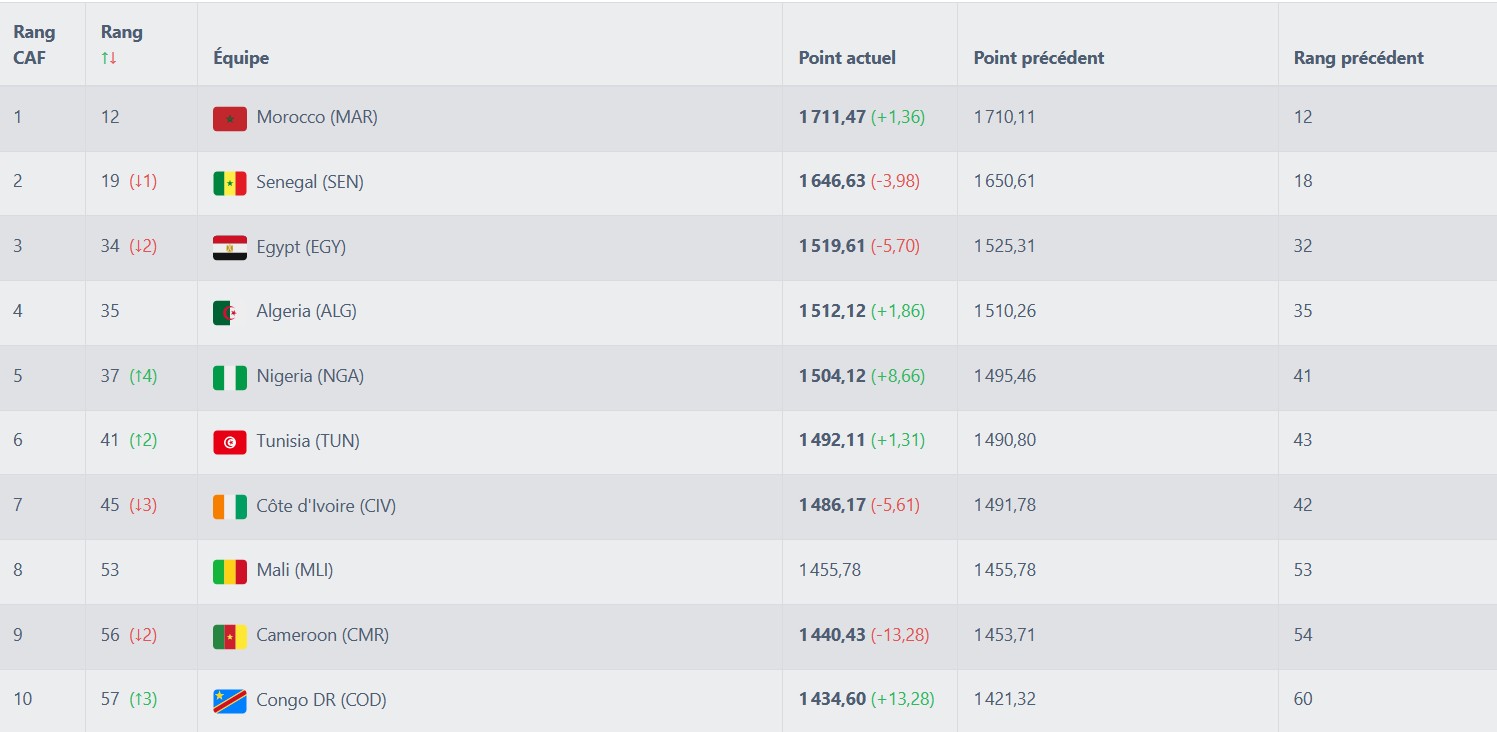Click the Côte d'Ivoire flag icon

pos(229,506)
